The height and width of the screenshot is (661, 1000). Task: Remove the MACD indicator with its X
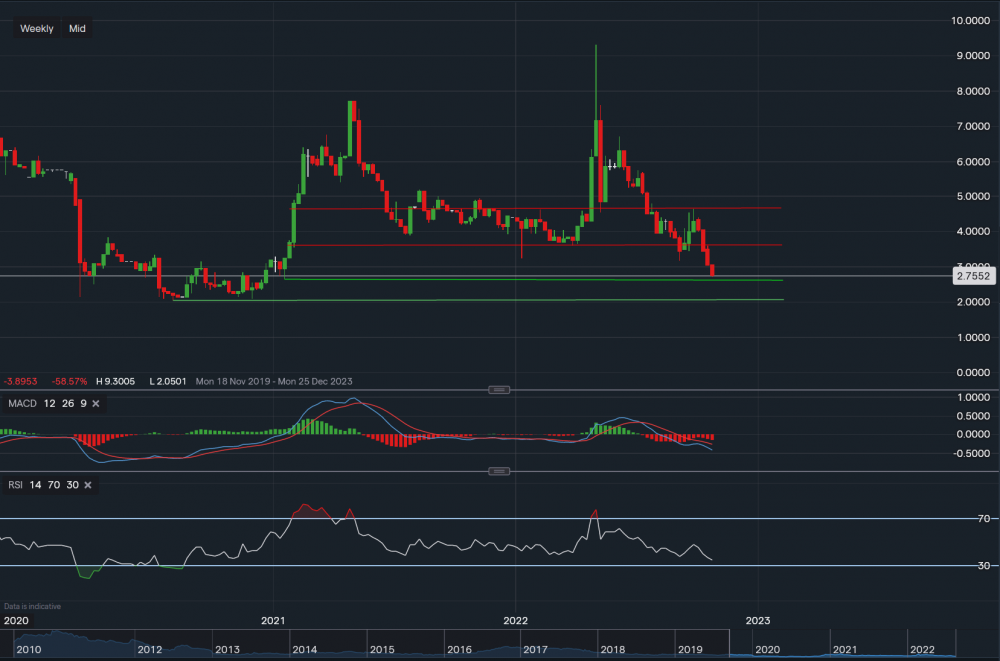tap(98, 403)
